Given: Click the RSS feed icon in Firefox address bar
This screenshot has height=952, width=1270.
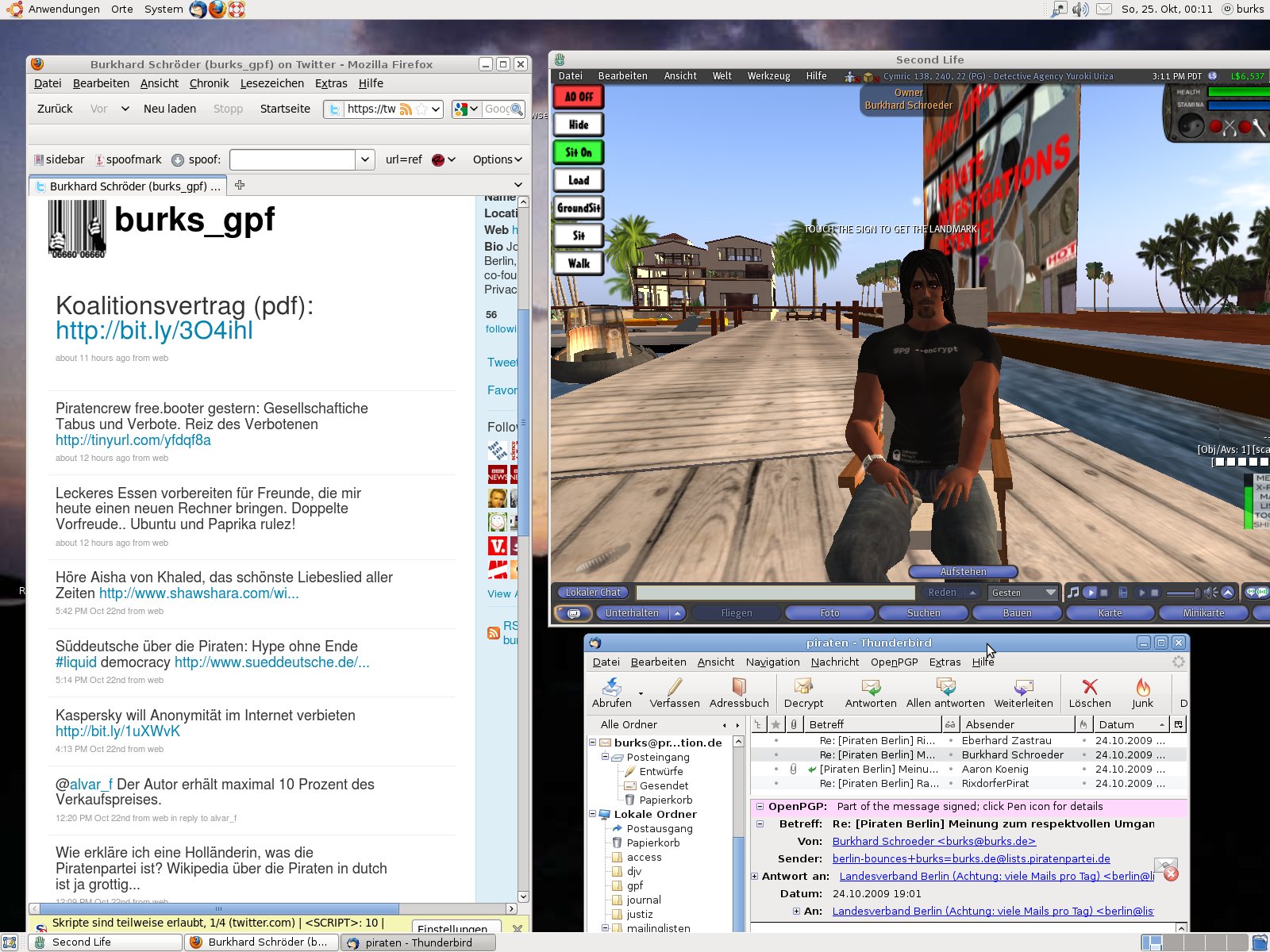Looking at the screenshot, I should (x=406, y=109).
